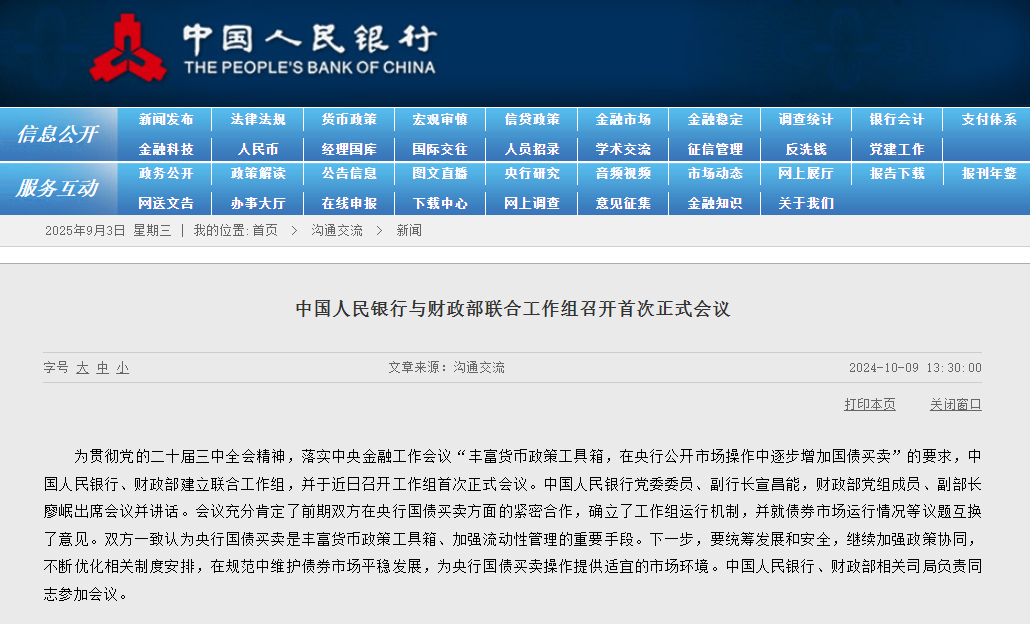Open 图文直播 under 服务互动
This screenshot has height=624, width=1030.
(x=440, y=173)
